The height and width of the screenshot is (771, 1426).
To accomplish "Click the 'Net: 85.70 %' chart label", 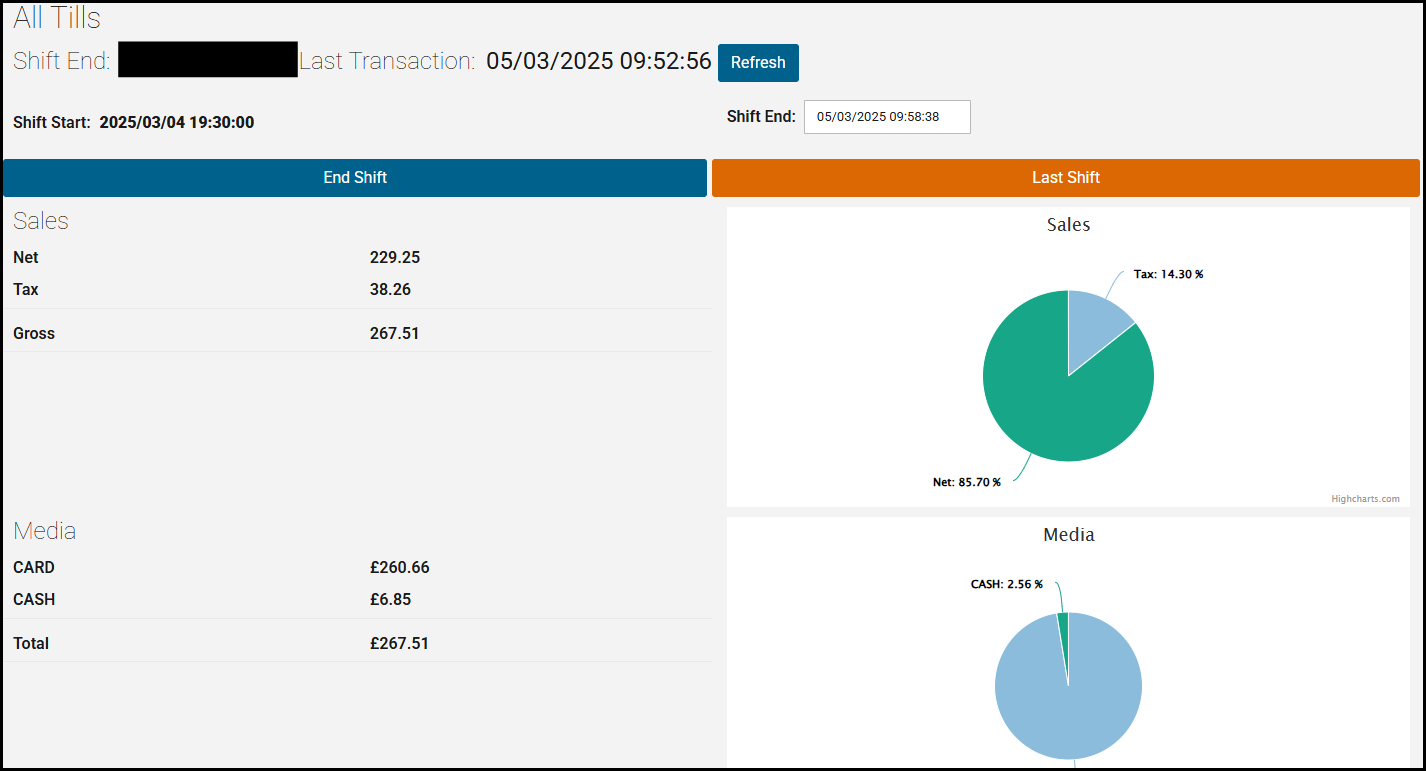I will click(966, 482).
